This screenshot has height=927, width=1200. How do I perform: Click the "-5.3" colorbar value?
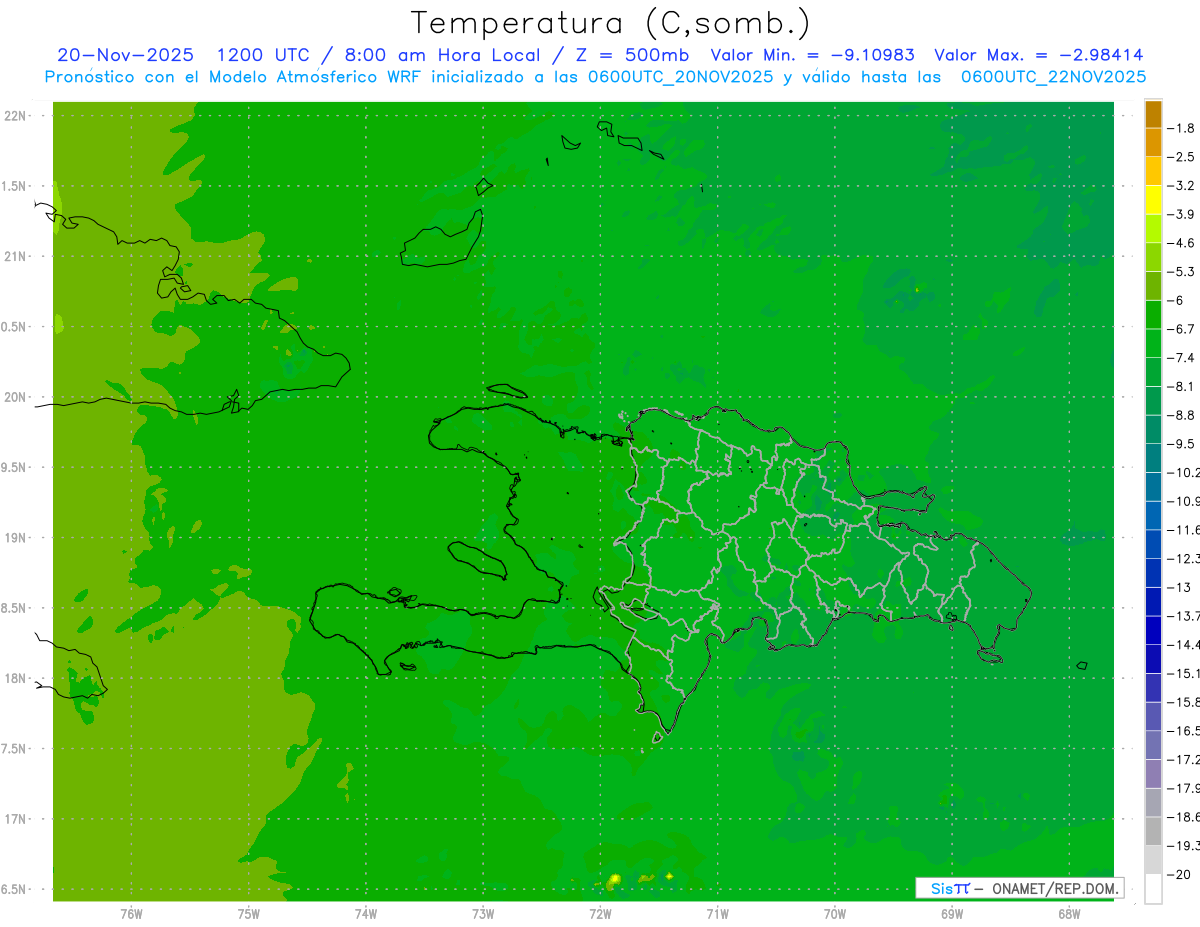click(x=1180, y=271)
